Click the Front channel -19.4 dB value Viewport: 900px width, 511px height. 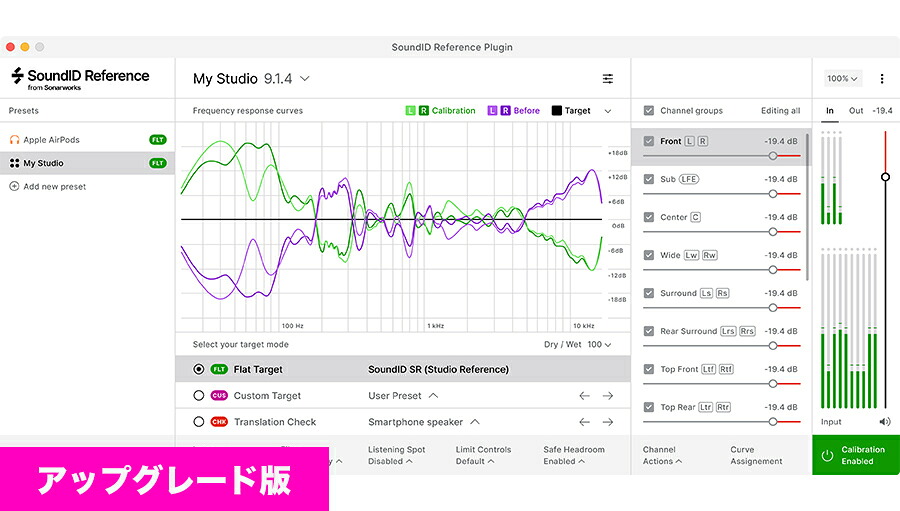point(781,141)
